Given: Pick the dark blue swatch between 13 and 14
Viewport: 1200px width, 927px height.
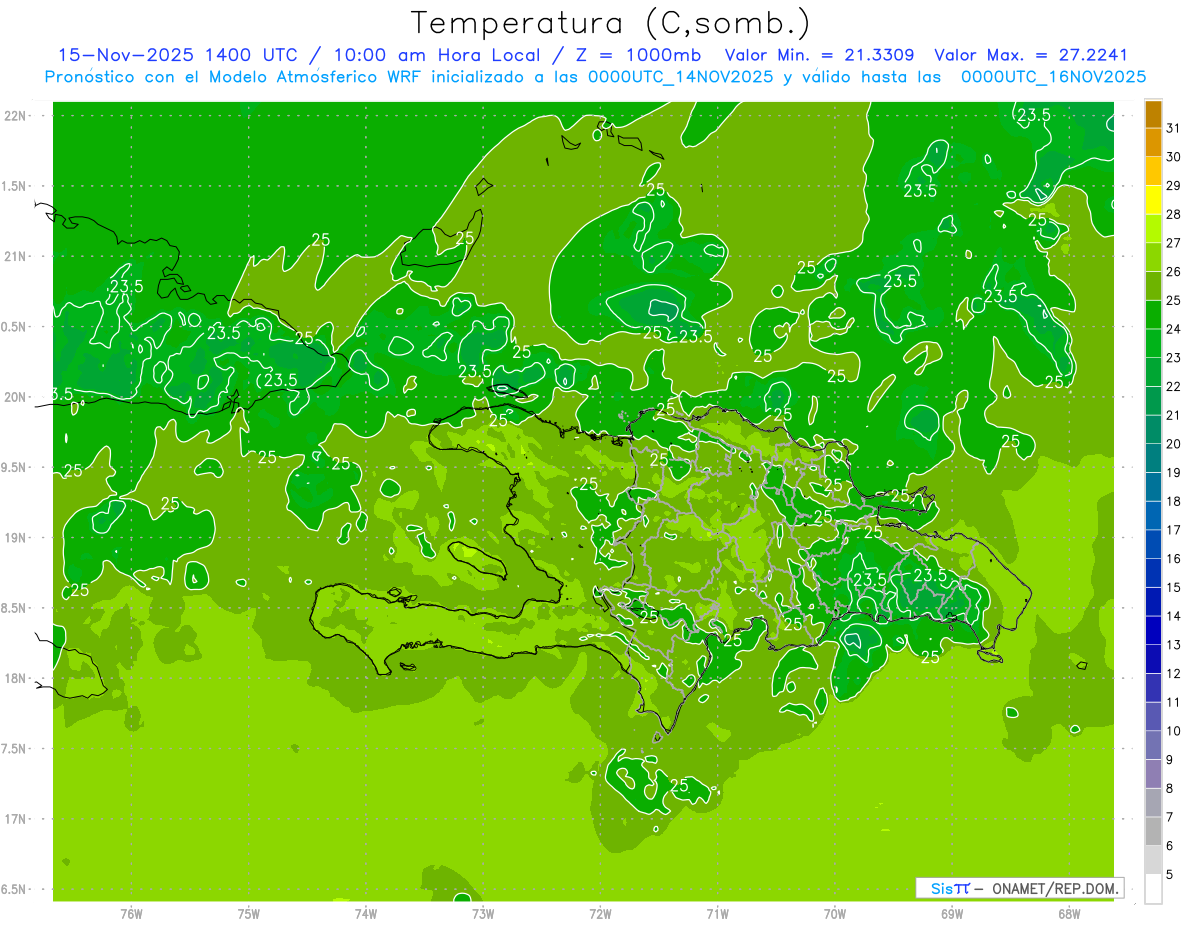Looking at the screenshot, I should 1153,631.
